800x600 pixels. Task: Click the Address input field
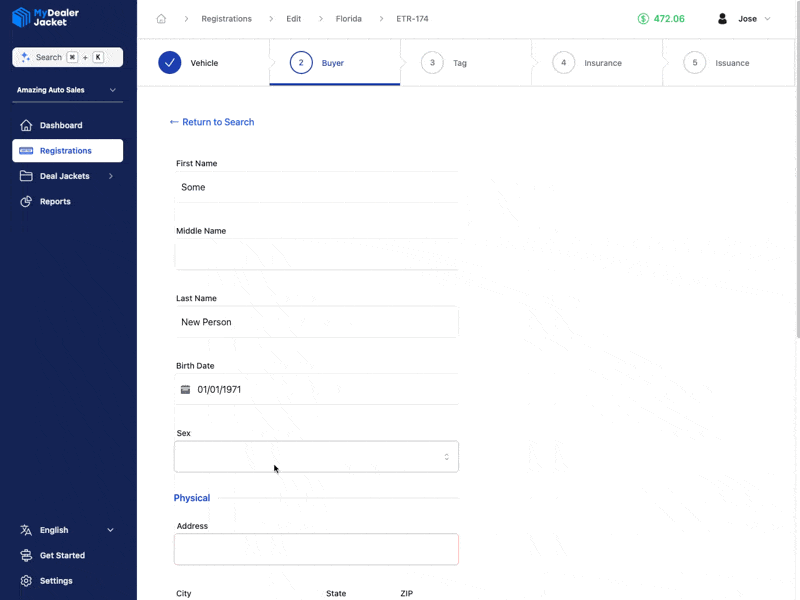(316, 548)
